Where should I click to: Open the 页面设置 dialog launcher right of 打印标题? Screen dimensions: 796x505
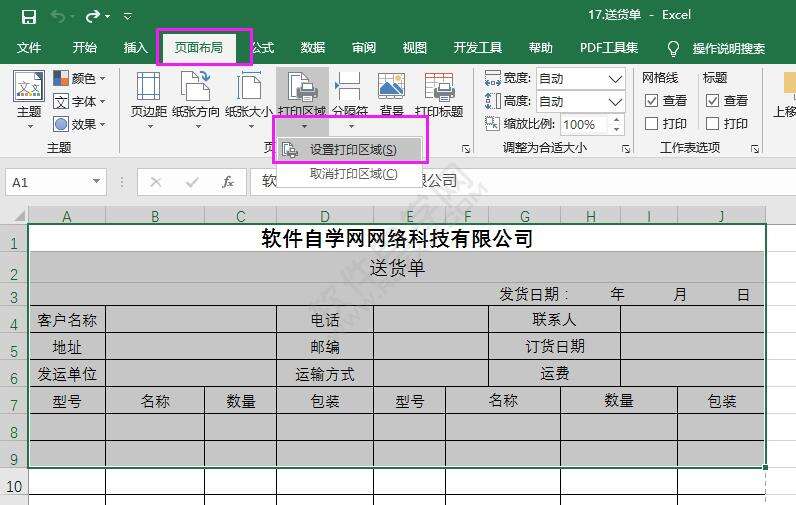coord(466,149)
